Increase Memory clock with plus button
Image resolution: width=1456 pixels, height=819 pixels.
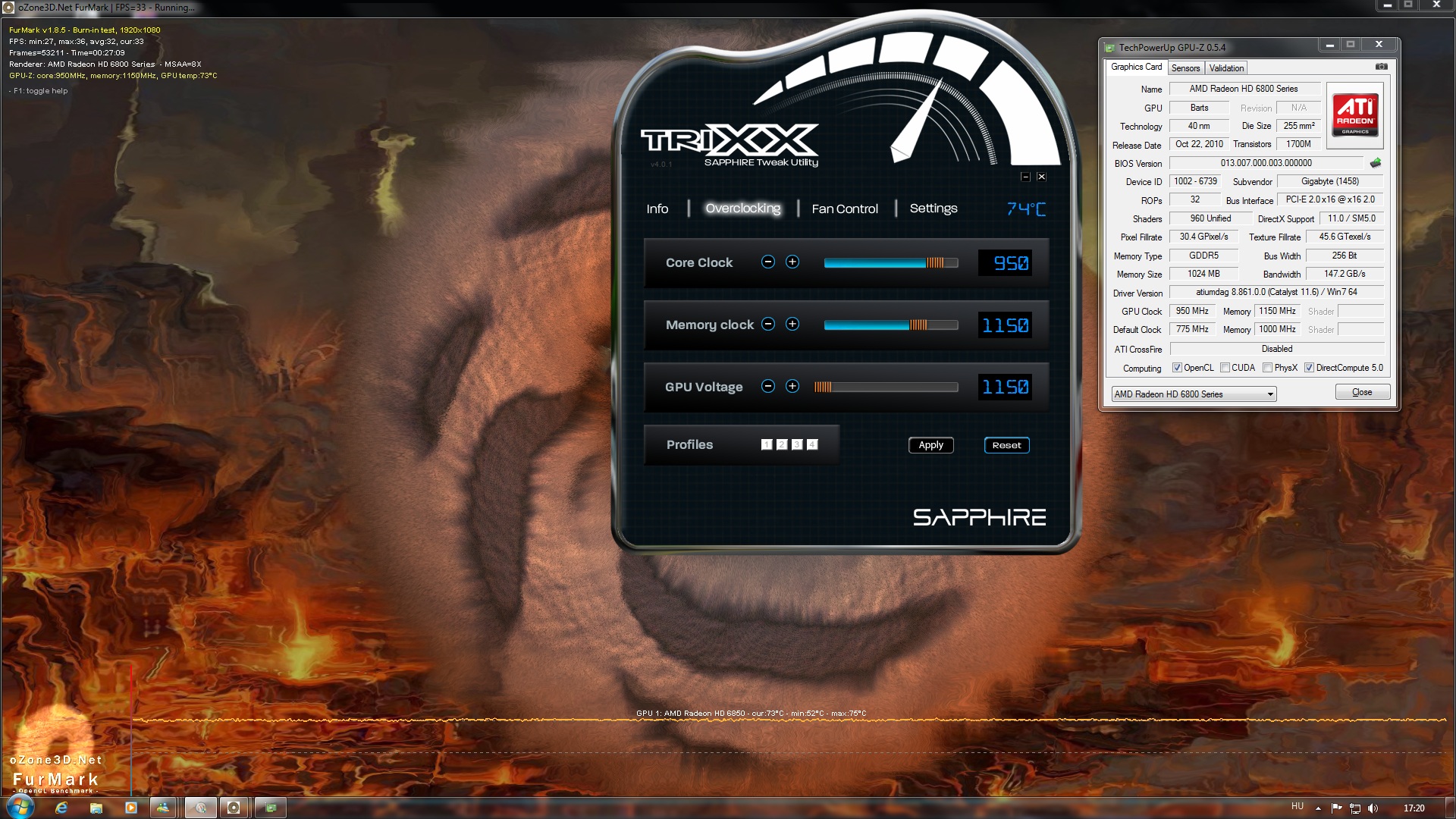(x=792, y=324)
